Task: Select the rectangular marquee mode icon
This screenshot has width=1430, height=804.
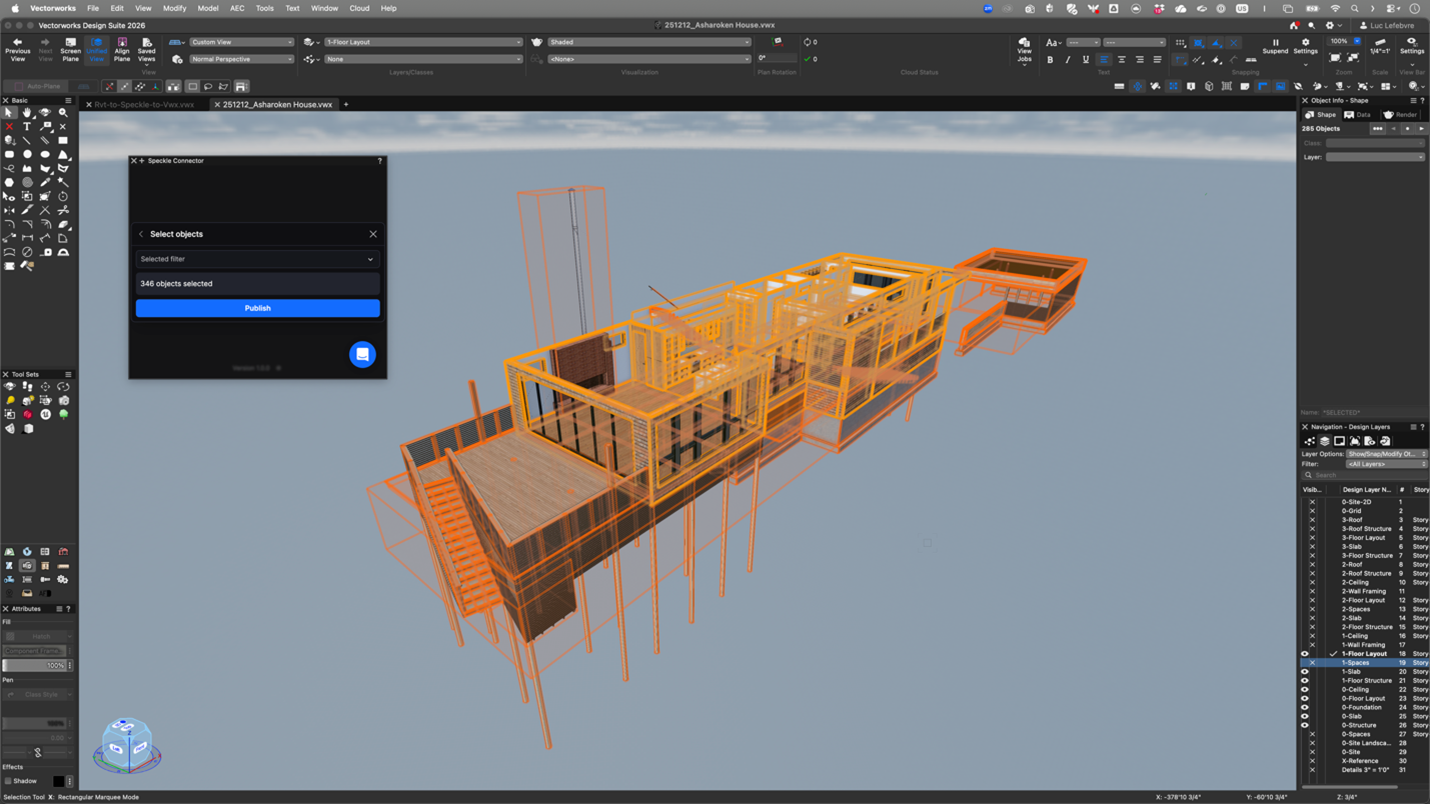Action: 192,87
